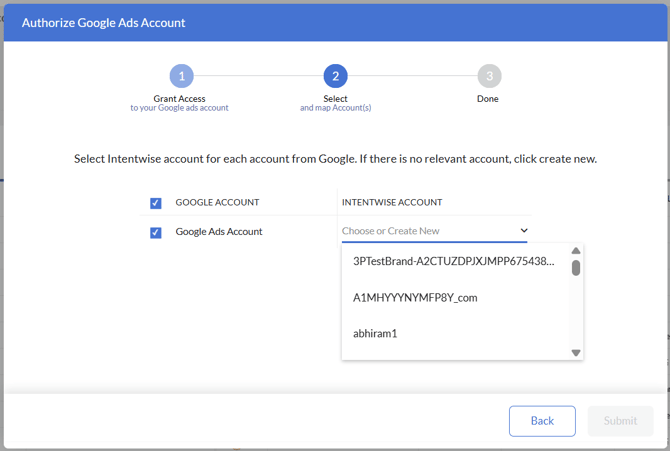
Task: Go back with the Back button
Action: point(542,421)
